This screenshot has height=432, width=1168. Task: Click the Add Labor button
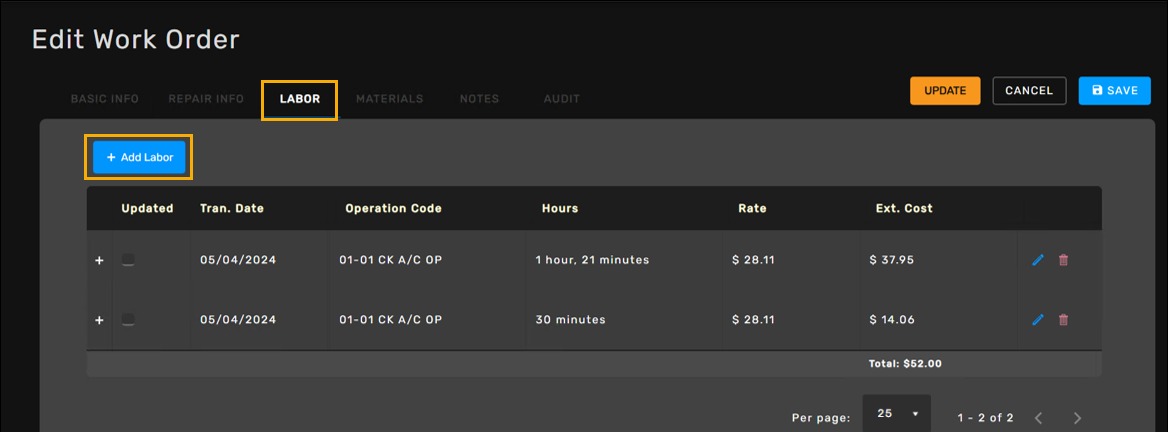click(140, 157)
